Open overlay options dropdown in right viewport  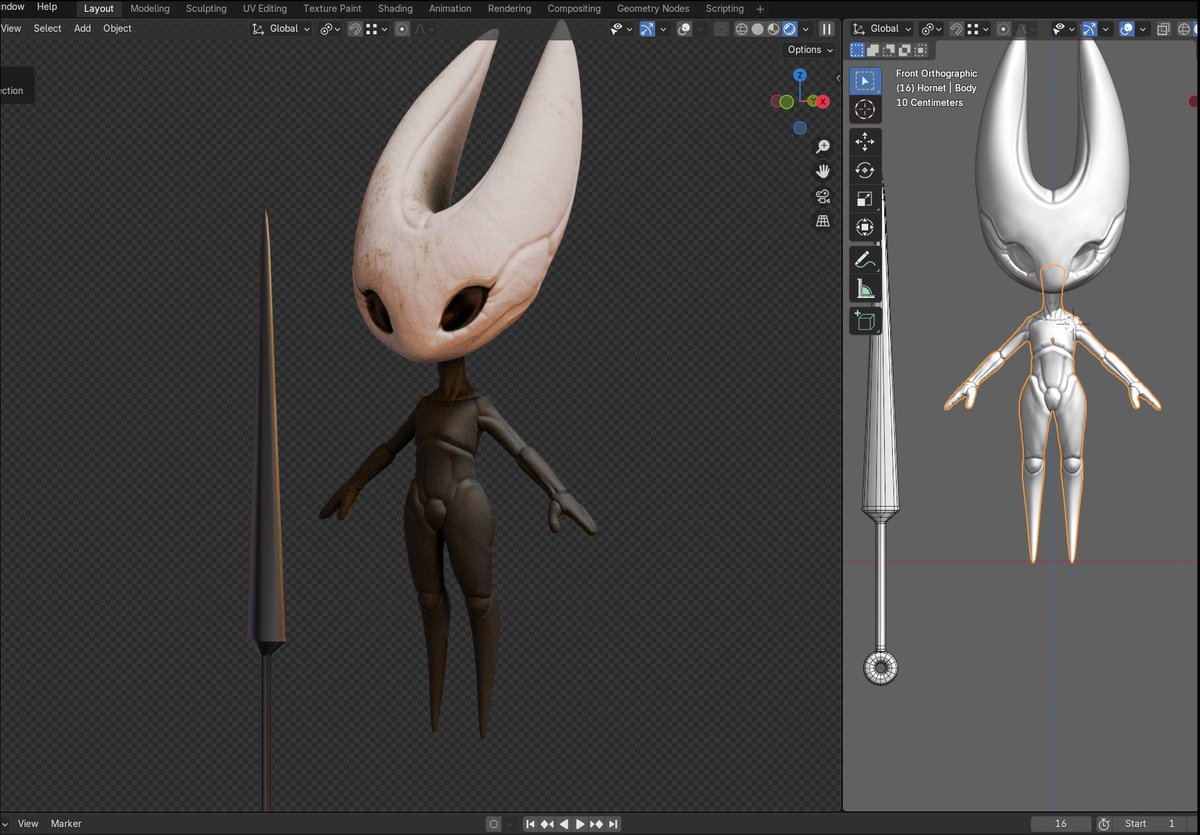coord(1142,29)
